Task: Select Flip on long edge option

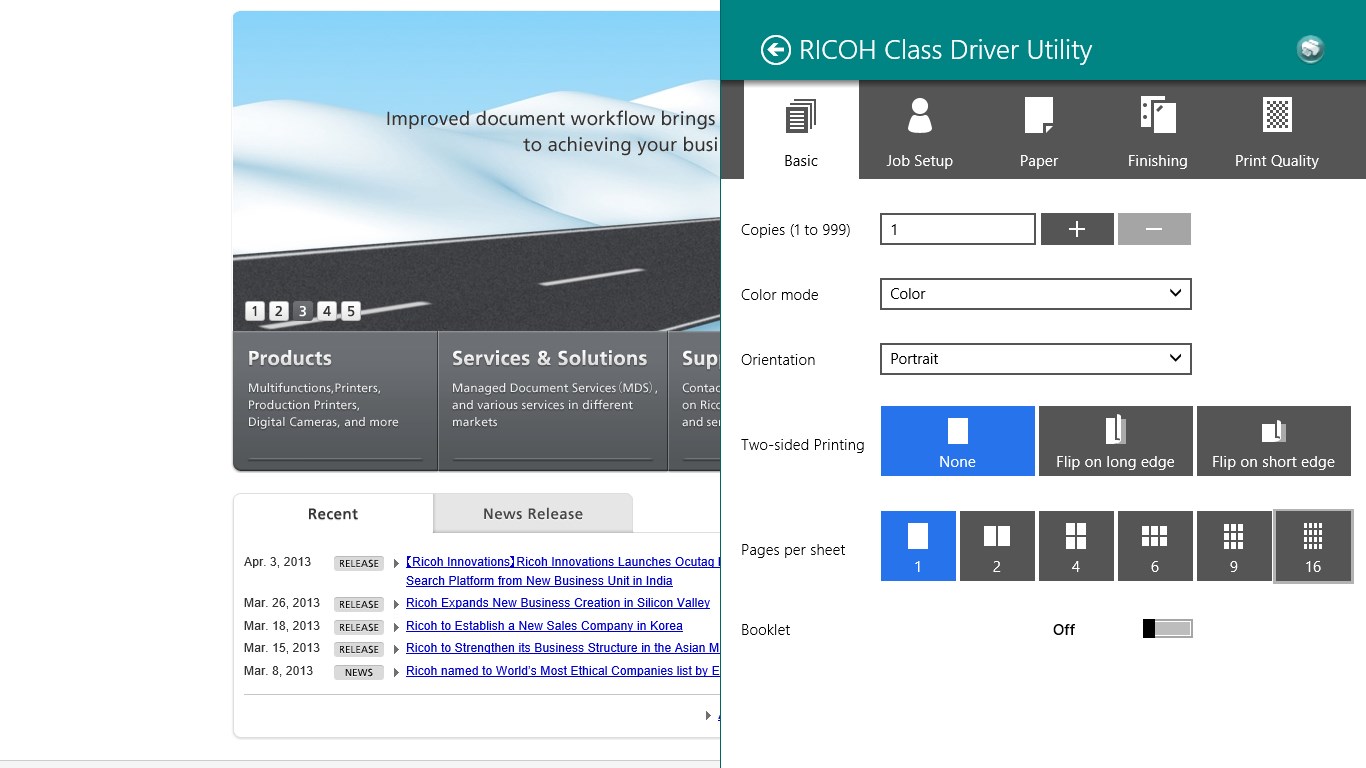Action: tap(1115, 441)
